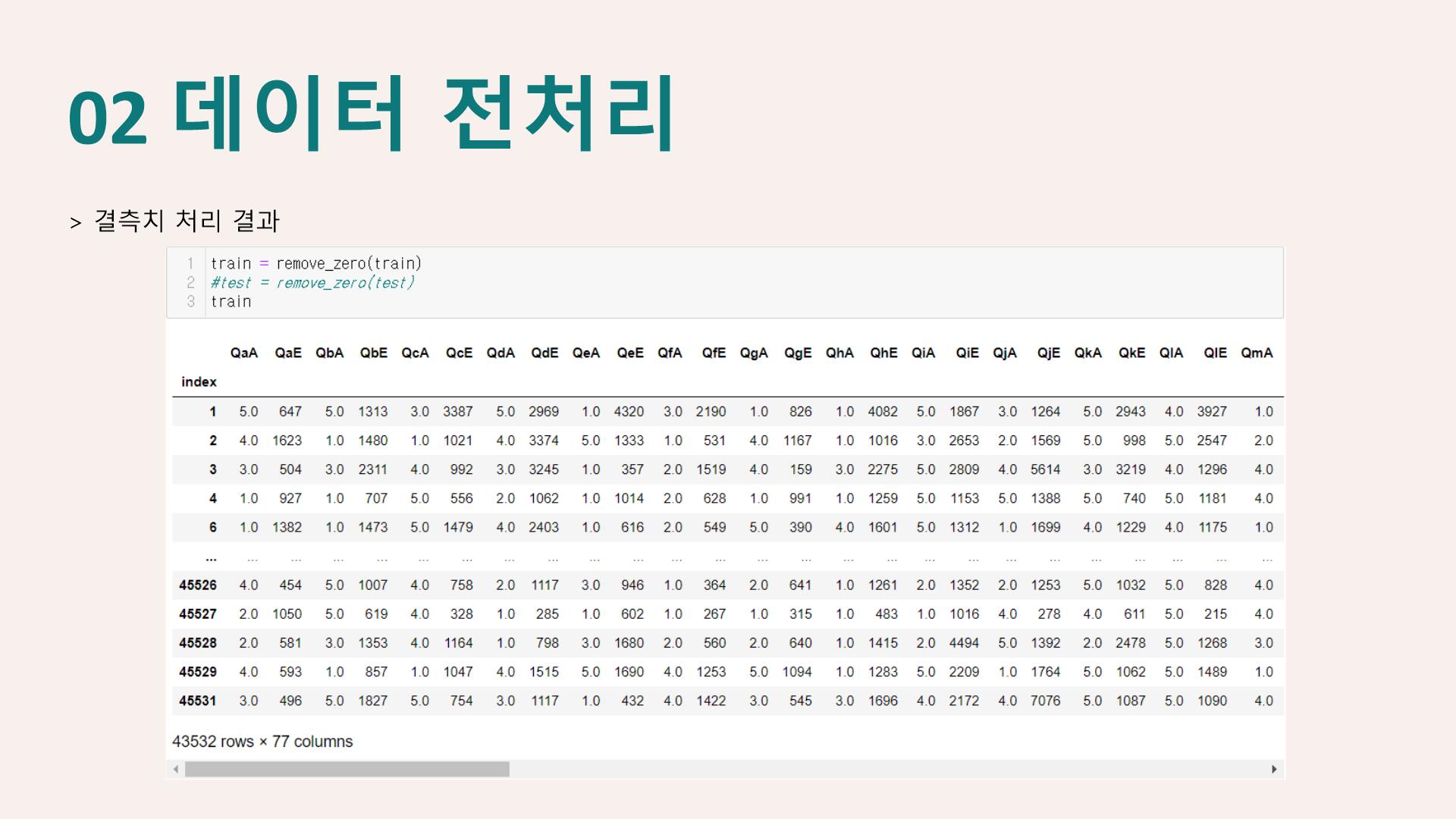Click the commented #test code line

(312, 282)
